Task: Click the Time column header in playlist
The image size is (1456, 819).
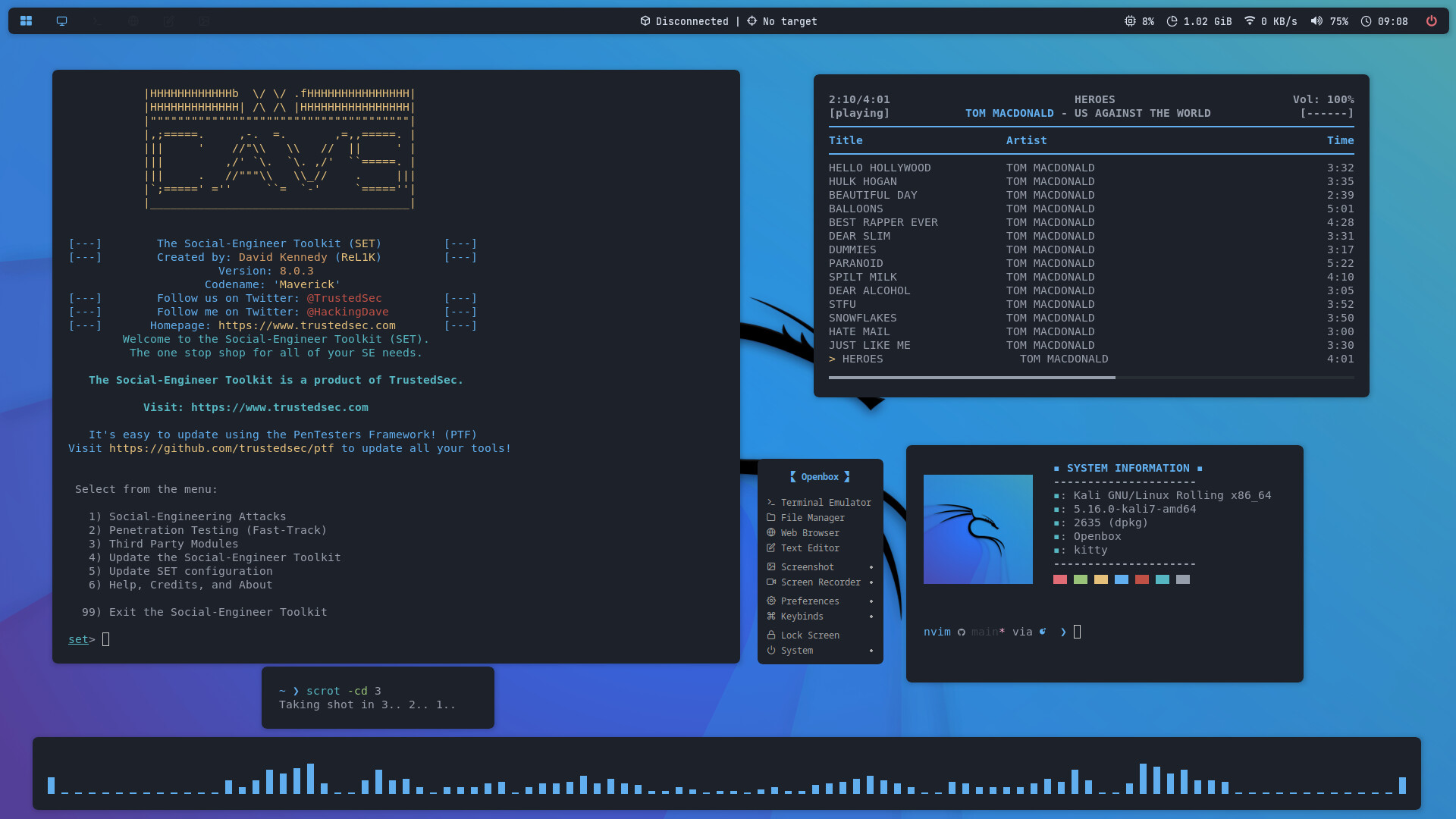Action: tap(1340, 140)
